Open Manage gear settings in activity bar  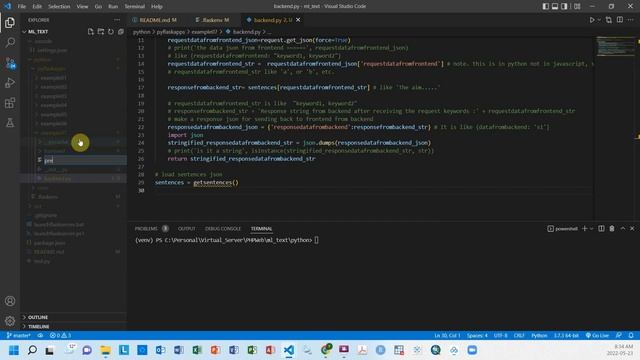[x=10, y=321]
